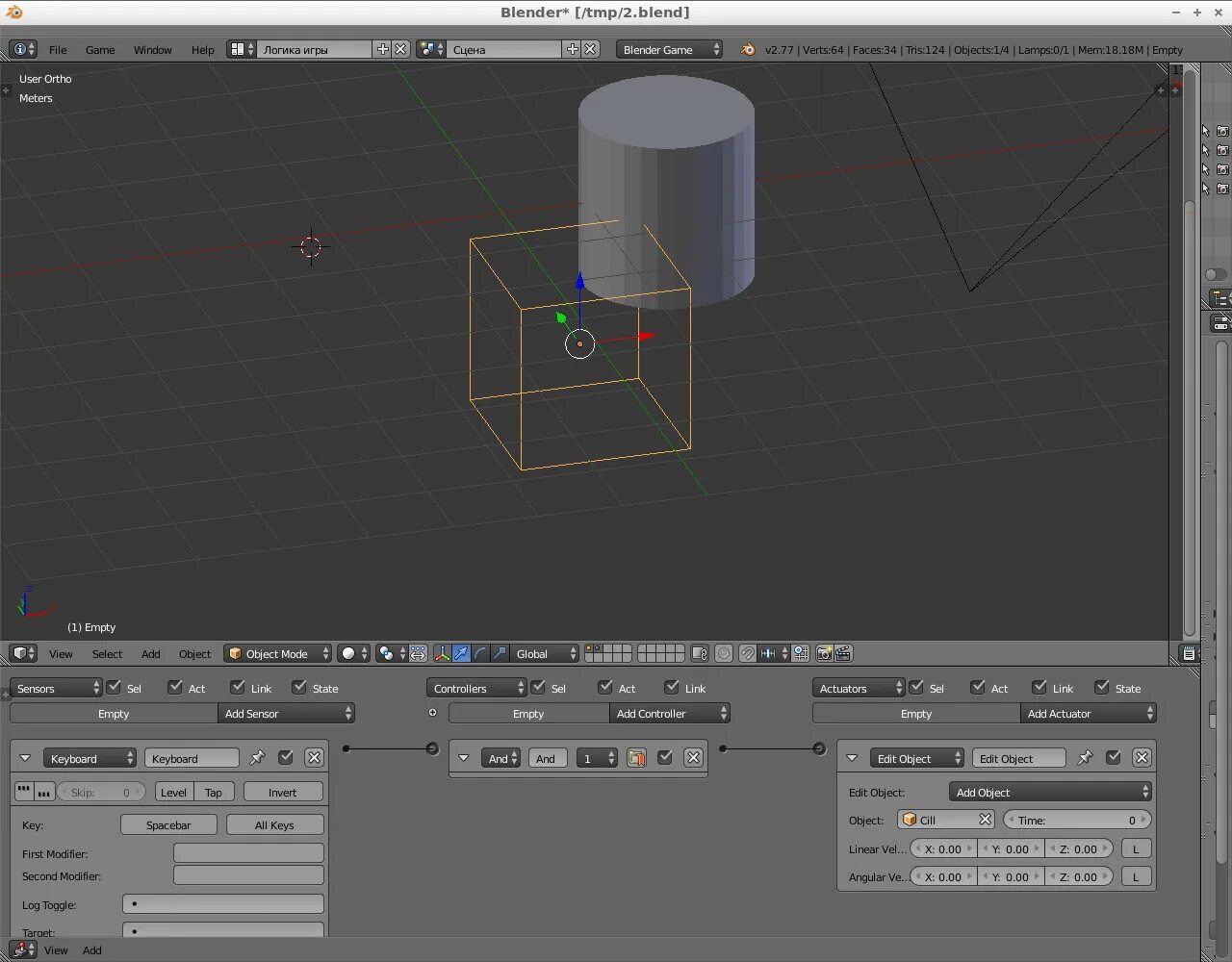Toggle the Actuators Act checkbox

(978, 688)
